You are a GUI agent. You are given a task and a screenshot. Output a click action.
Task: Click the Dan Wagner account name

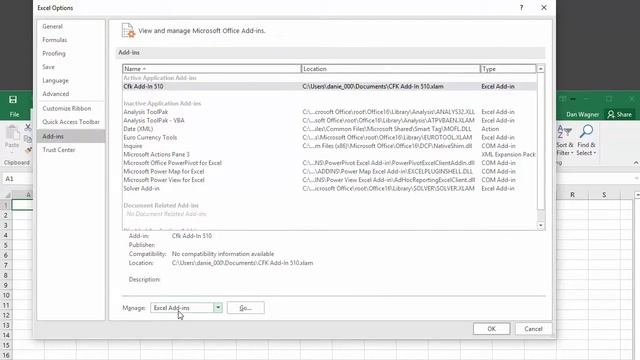coord(582,115)
